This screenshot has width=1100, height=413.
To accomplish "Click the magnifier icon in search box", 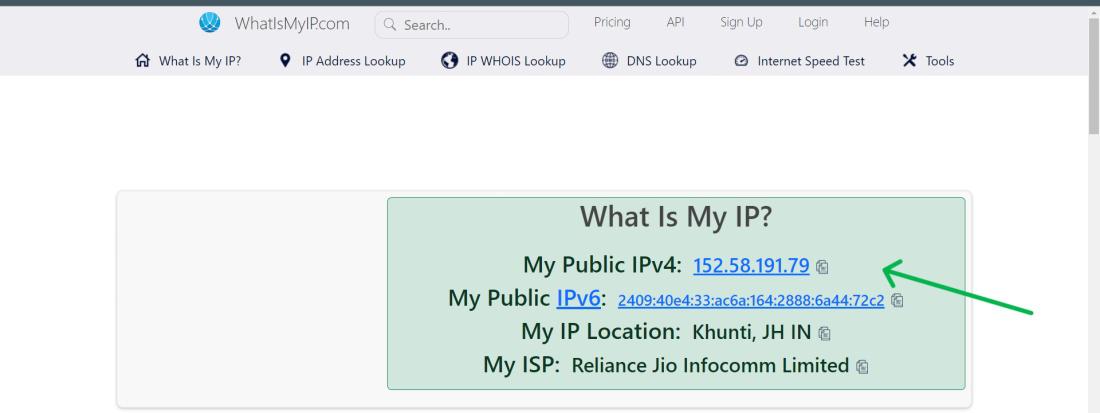I will click(x=391, y=25).
